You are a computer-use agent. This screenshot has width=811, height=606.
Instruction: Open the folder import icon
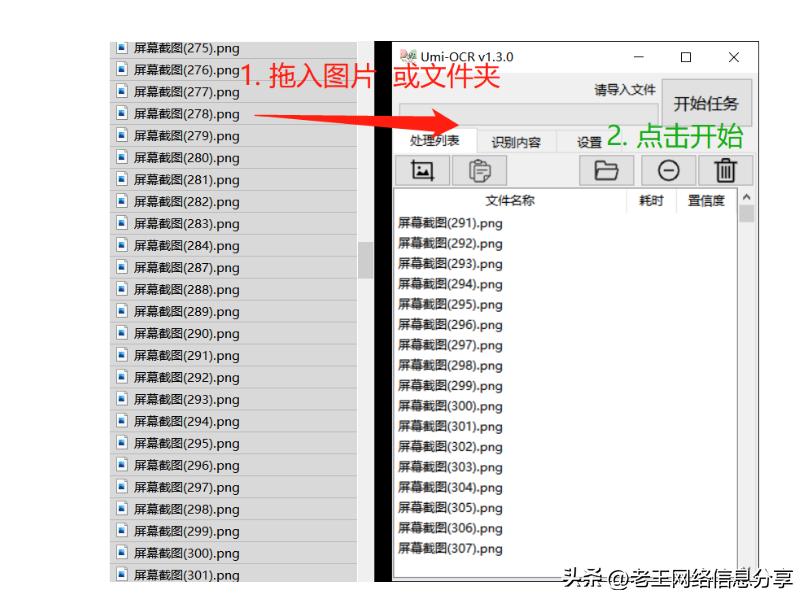(x=605, y=170)
